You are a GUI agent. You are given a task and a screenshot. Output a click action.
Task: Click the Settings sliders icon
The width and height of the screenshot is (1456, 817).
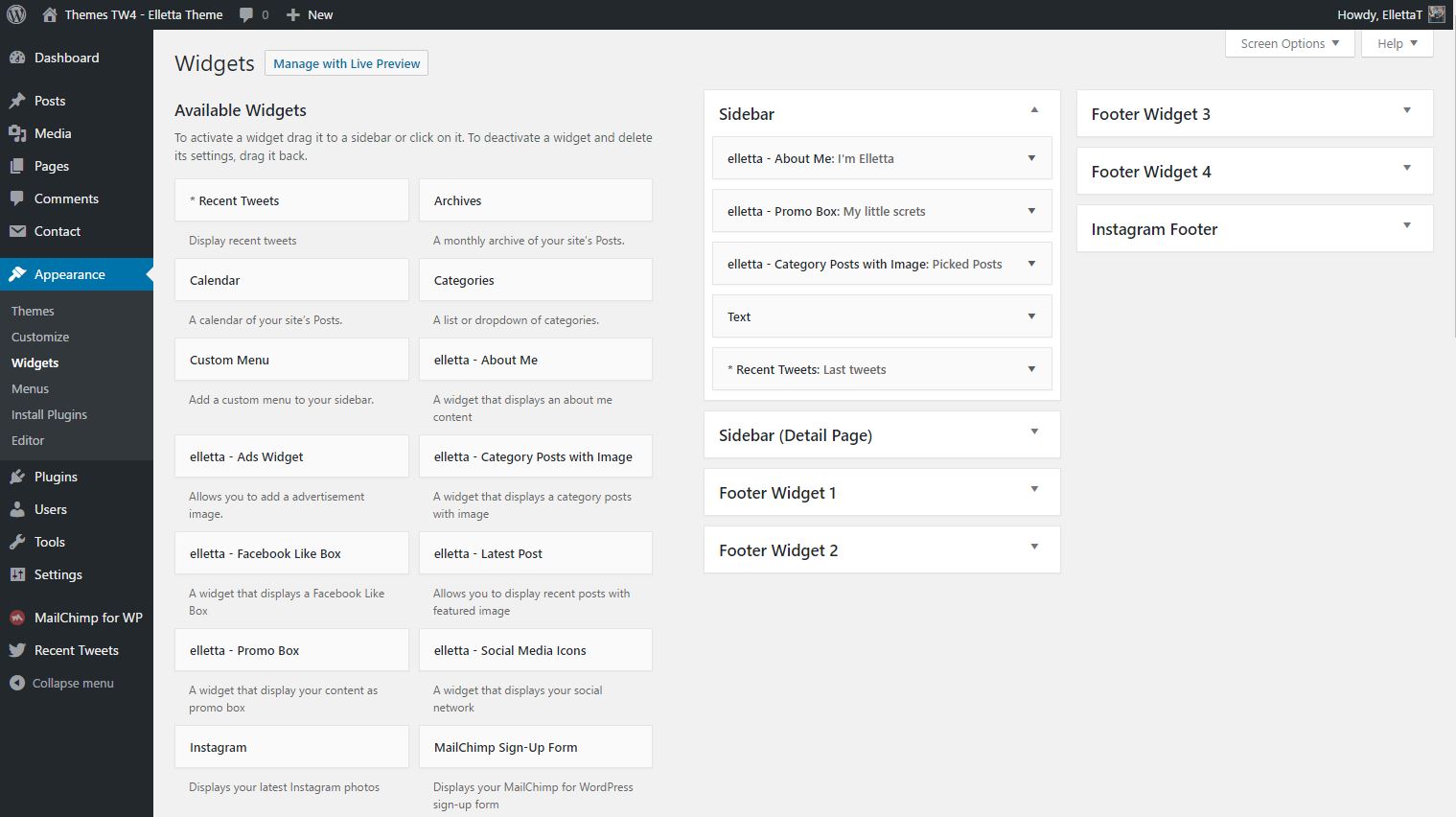[17, 574]
